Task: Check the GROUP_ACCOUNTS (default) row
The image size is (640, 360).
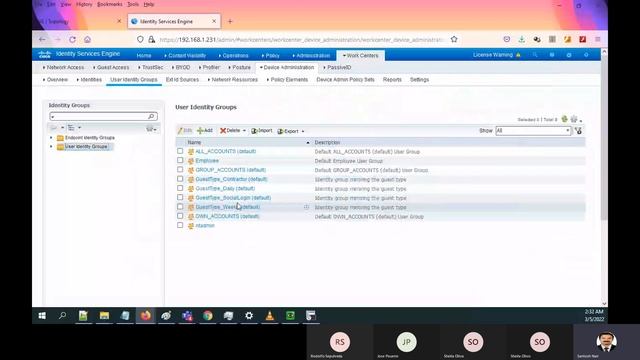Action: pos(180,169)
